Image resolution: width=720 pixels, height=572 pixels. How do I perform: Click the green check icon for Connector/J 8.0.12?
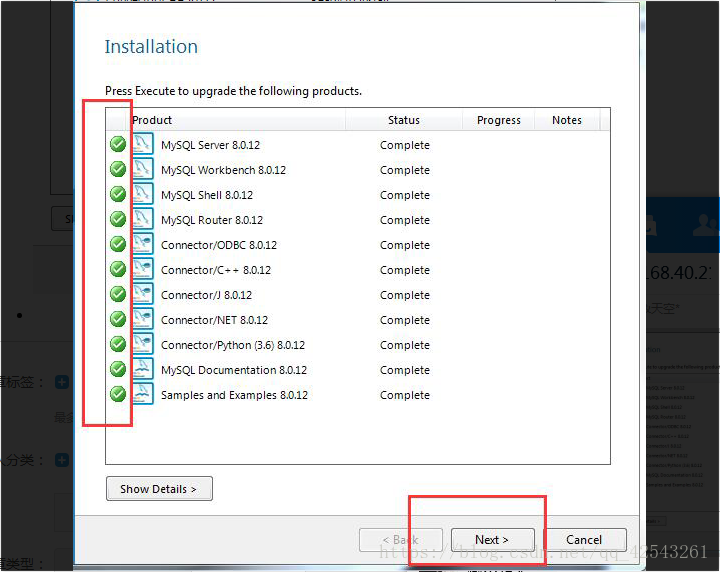[x=118, y=294]
